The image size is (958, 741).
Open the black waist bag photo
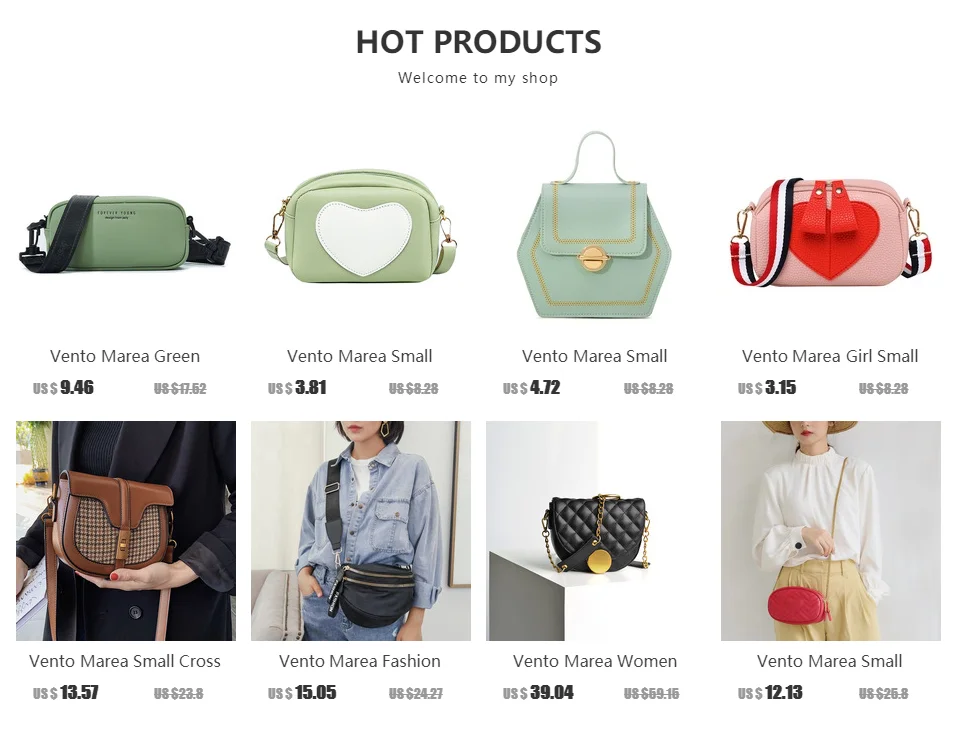[x=360, y=530]
